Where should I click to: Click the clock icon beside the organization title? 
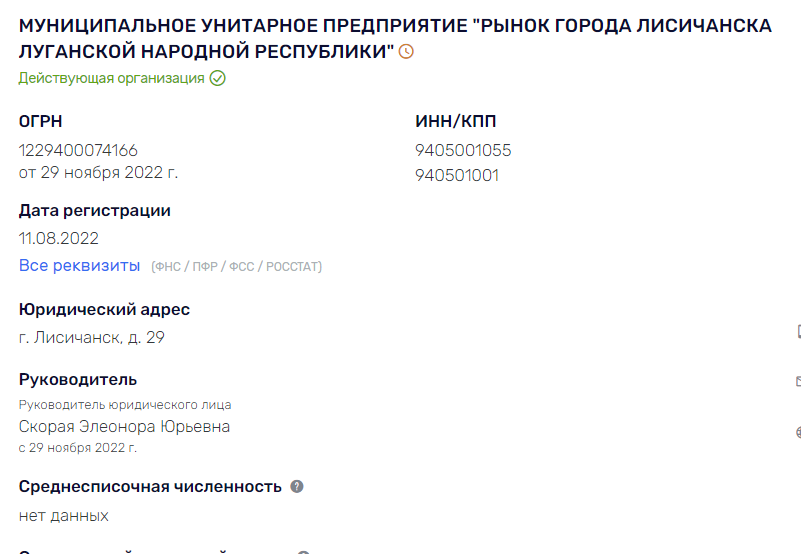(x=406, y=52)
